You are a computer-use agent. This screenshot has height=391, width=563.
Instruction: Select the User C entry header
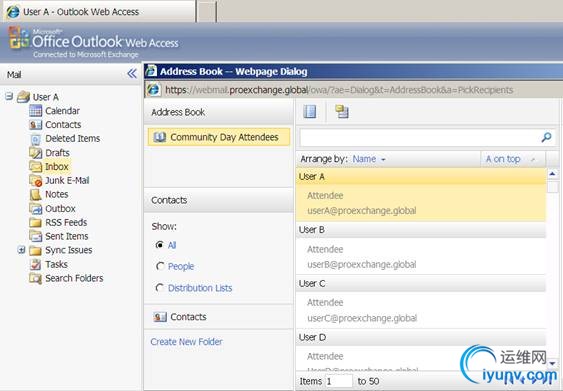421,283
